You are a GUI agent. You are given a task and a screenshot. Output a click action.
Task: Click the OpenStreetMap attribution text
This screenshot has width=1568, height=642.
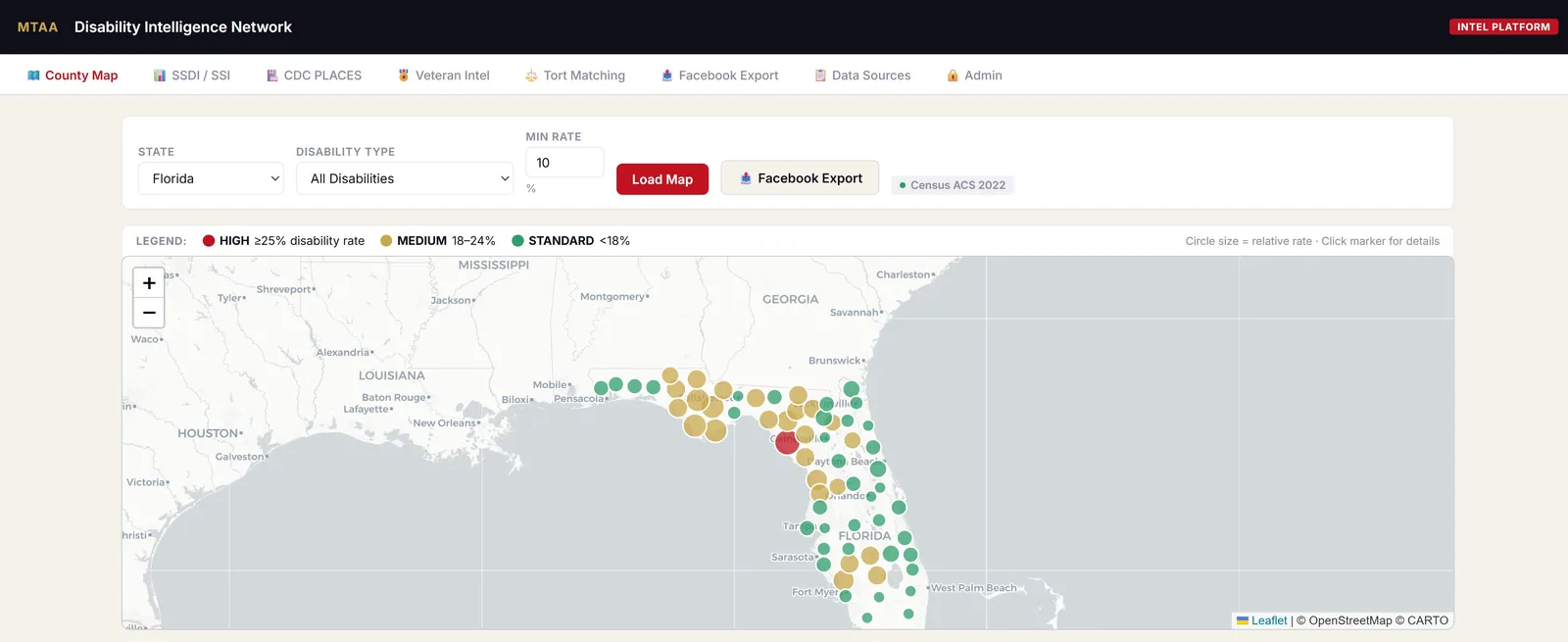pyautogui.click(x=1349, y=620)
